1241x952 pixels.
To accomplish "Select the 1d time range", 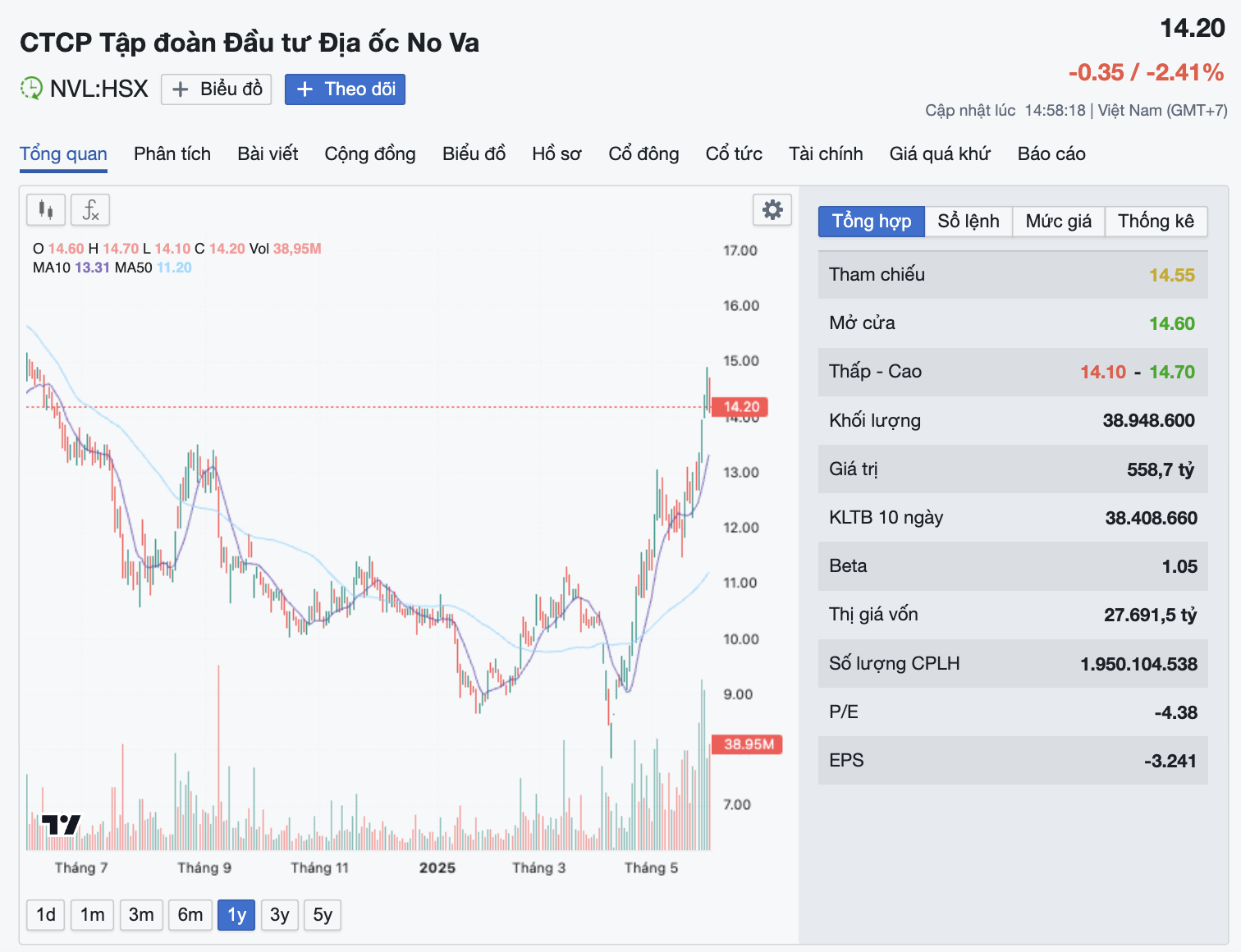I will (46, 915).
